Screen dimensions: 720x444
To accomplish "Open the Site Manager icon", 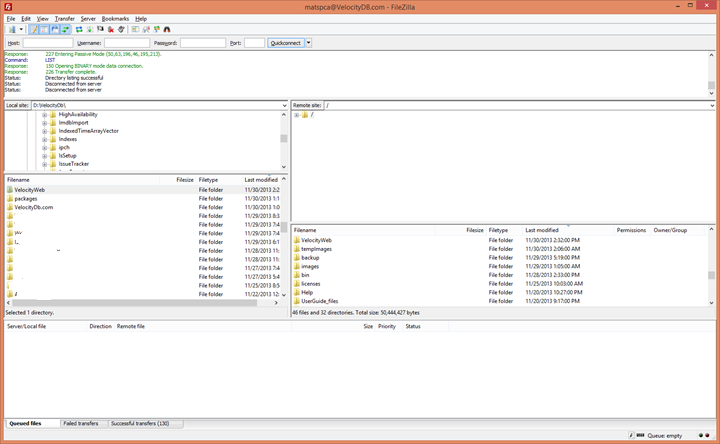I will coord(12,29).
